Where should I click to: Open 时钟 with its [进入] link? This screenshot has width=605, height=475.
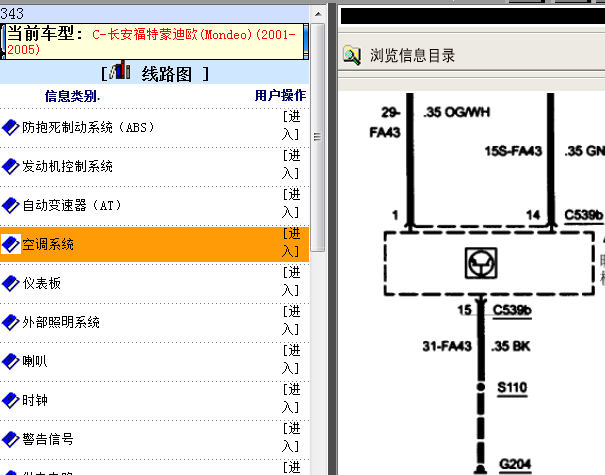(x=291, y=398)
